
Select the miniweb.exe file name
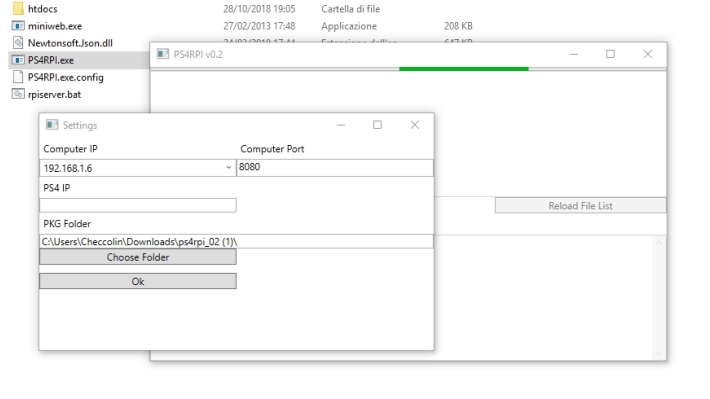tap(55, 26)
